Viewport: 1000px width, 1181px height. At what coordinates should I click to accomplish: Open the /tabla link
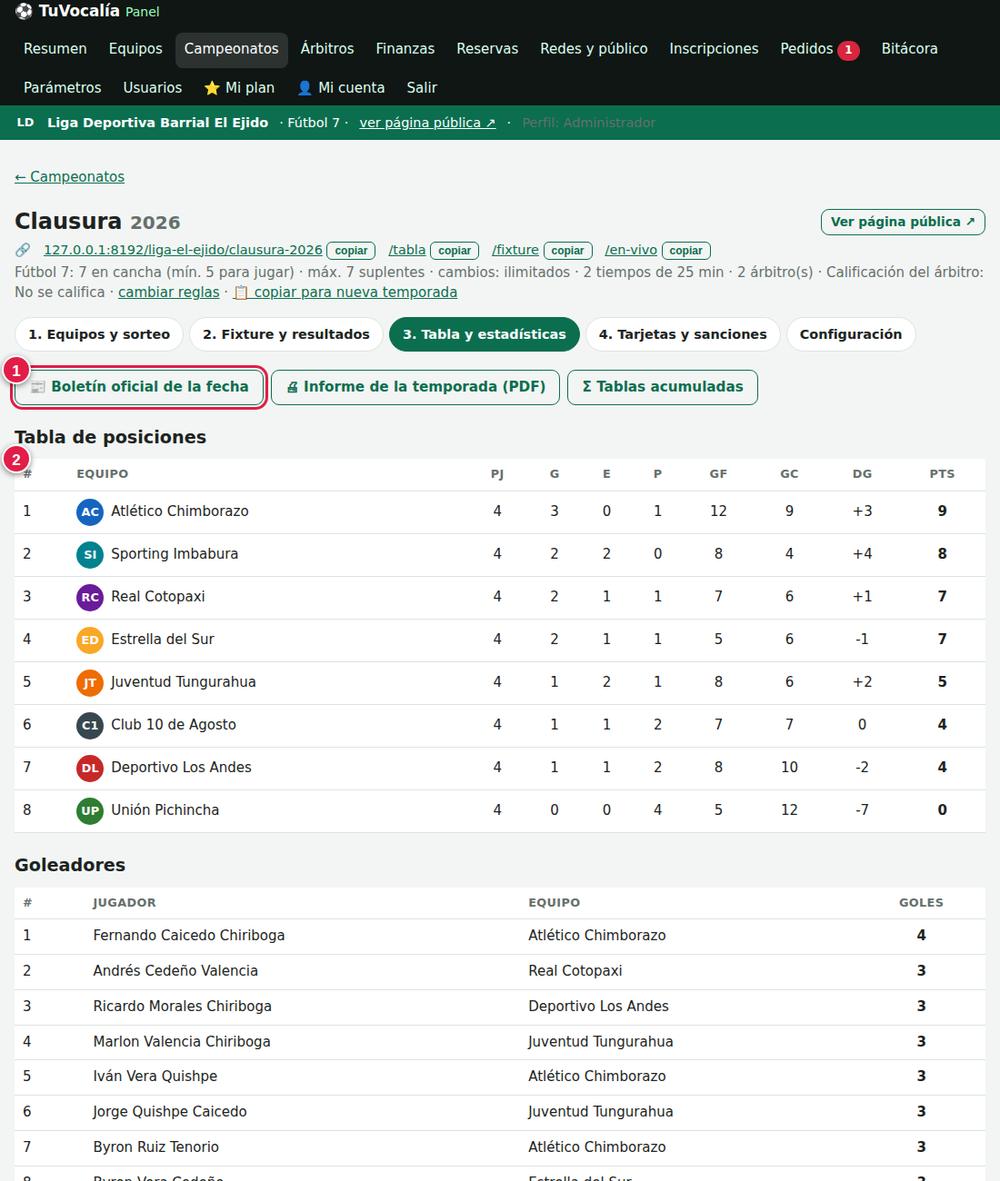click(407, 250)
